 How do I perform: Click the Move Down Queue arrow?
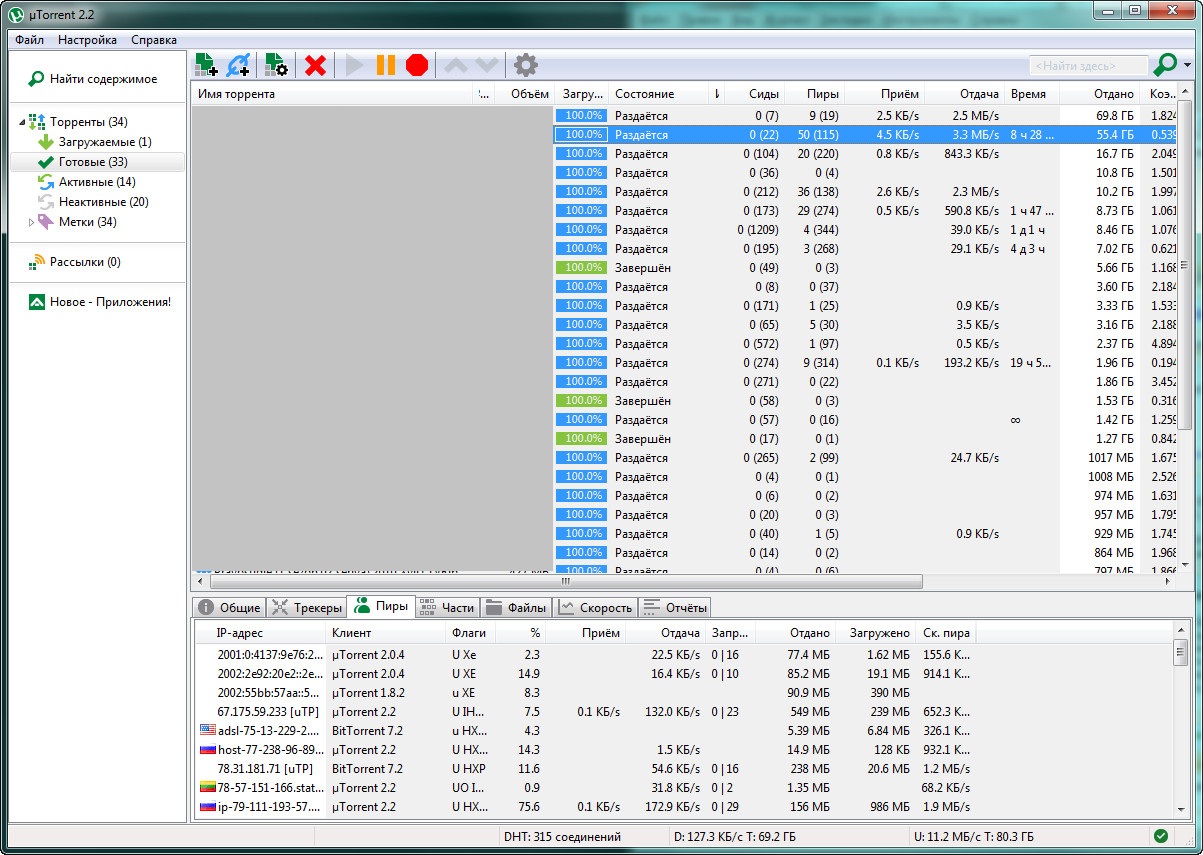pos(486,66)
